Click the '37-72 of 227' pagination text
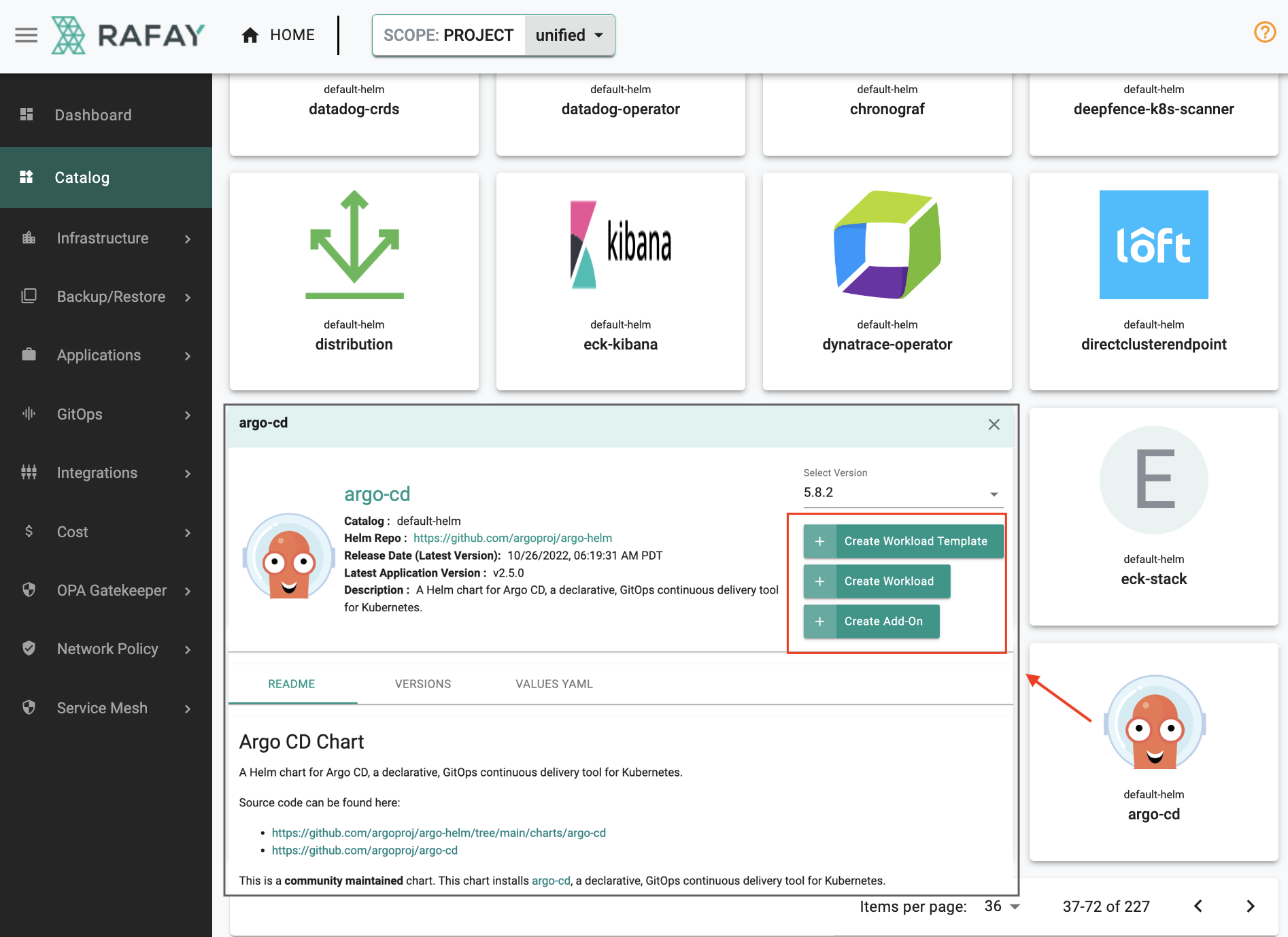 point(1106,906)
